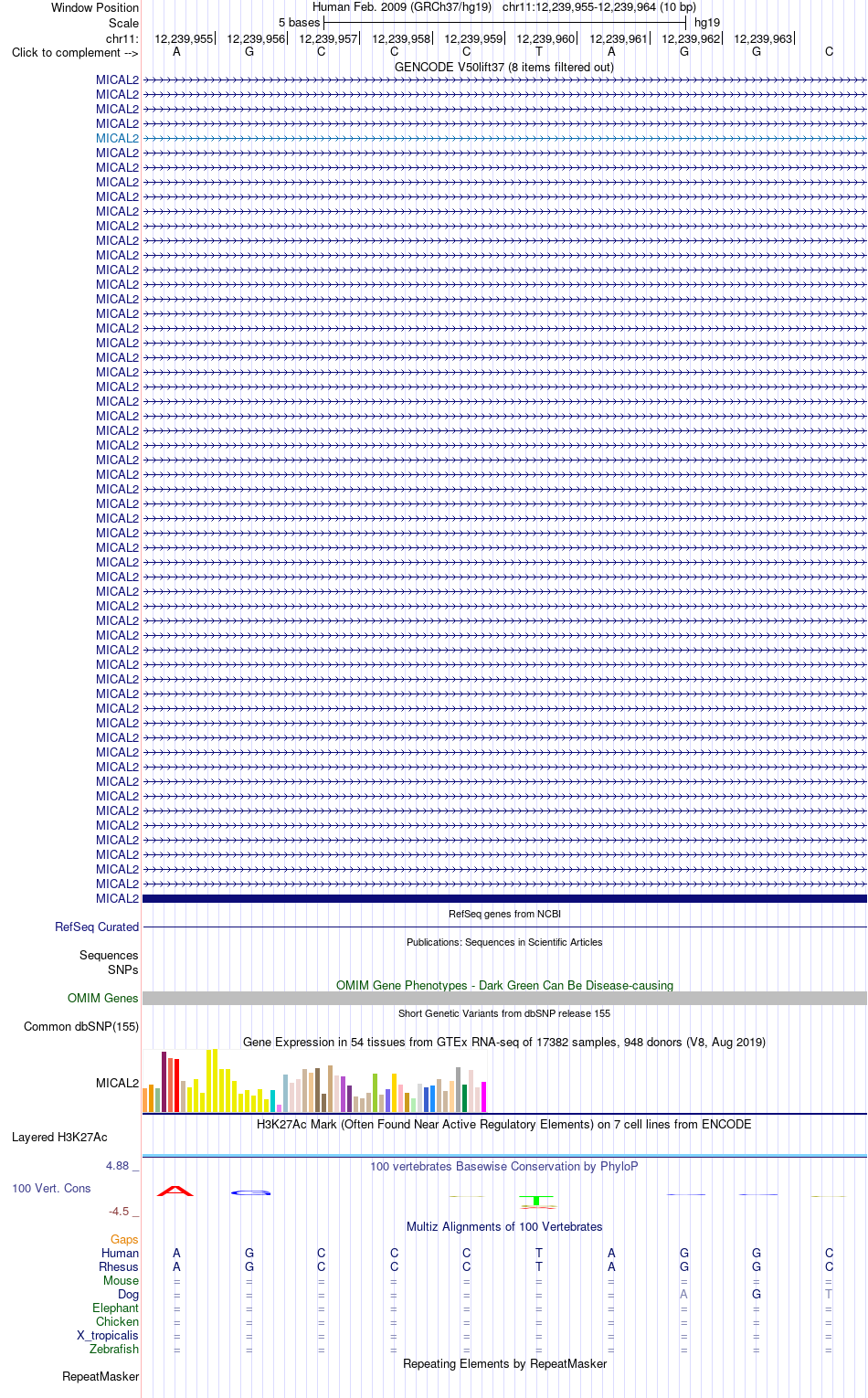Click the light blue MICAL2 transcript label

point(117,138)
